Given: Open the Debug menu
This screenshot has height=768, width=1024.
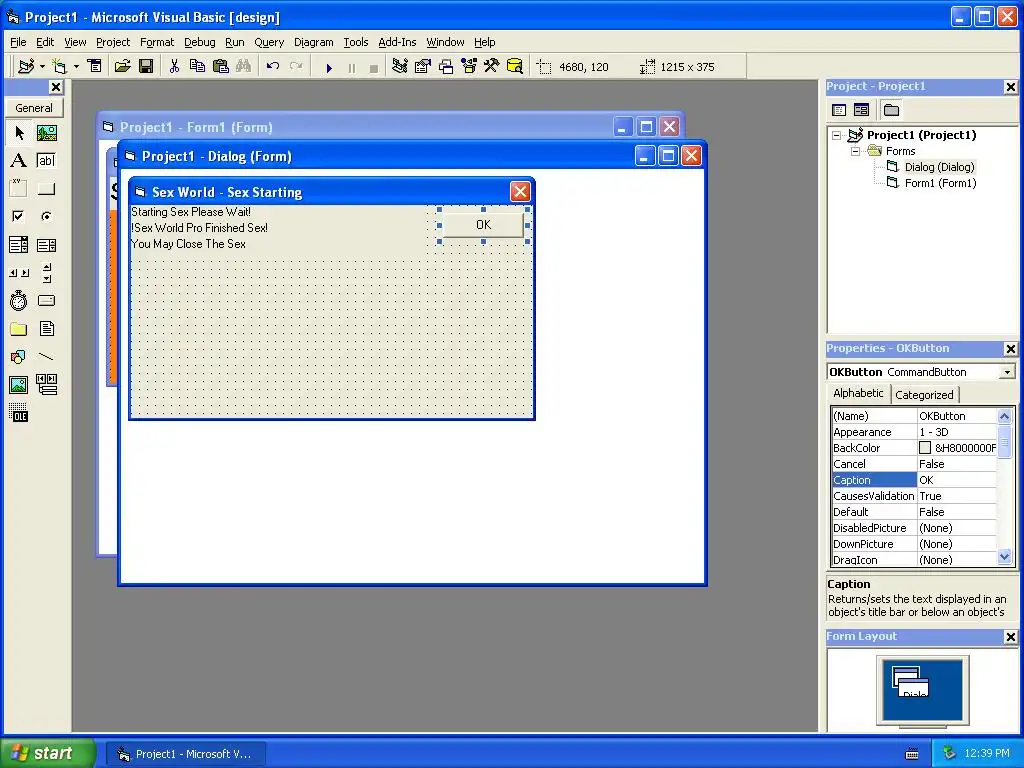Looking at the screenshot, I should click(199, 42).
